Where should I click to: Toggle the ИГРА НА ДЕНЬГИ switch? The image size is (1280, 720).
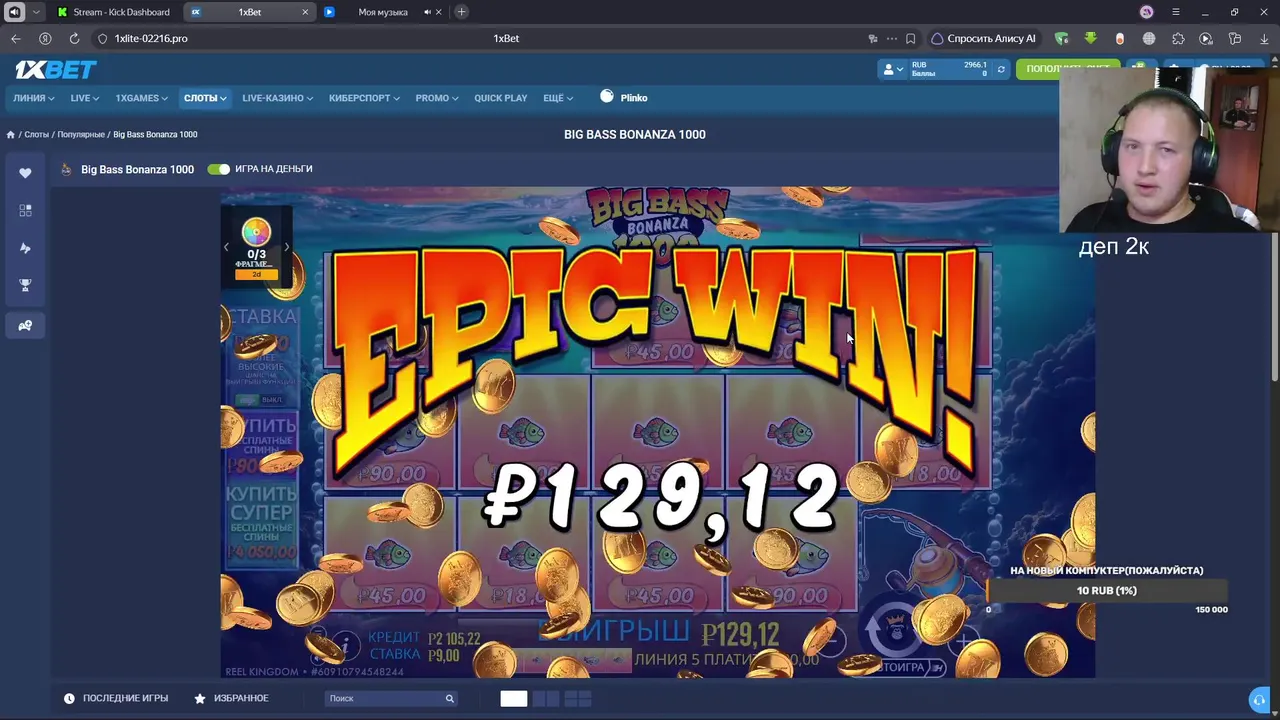point(218,169)
